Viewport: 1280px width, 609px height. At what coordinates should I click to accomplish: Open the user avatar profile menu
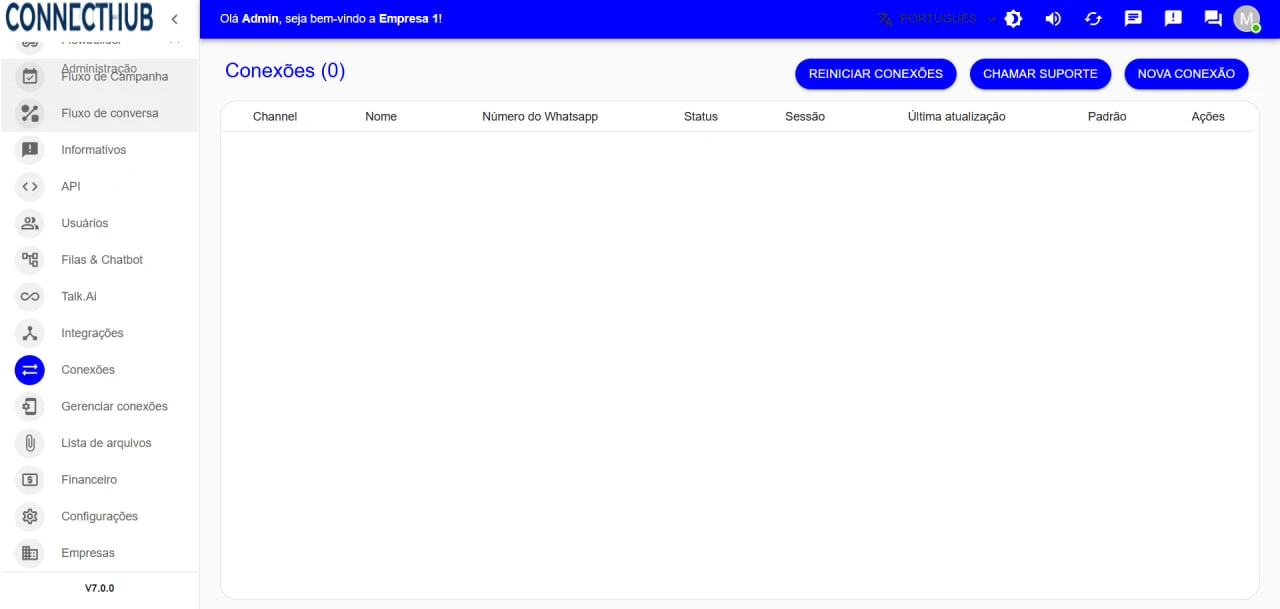(x=1246, y=19)
